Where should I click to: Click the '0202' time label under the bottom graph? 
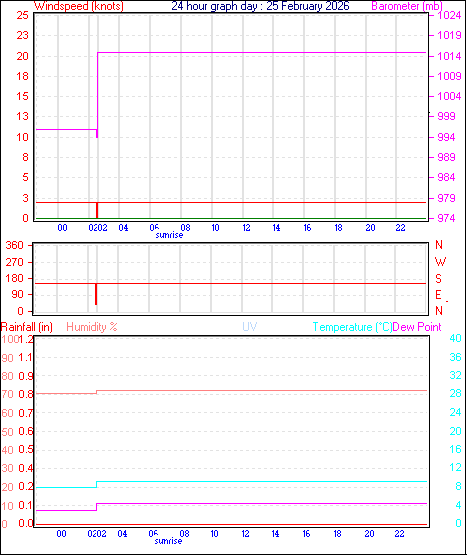(x=97, y=534)
